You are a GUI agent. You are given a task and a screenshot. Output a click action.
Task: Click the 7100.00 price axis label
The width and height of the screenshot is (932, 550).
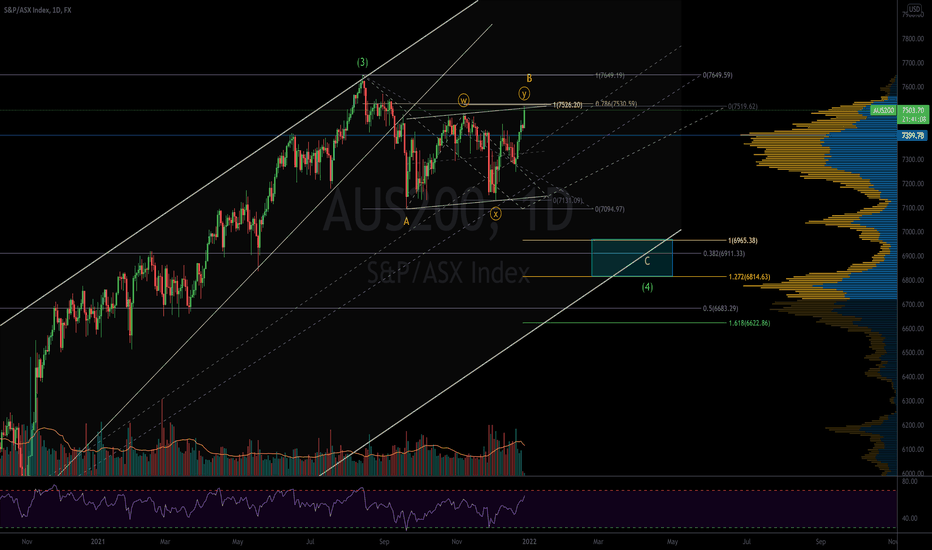[x=912, y=208]
